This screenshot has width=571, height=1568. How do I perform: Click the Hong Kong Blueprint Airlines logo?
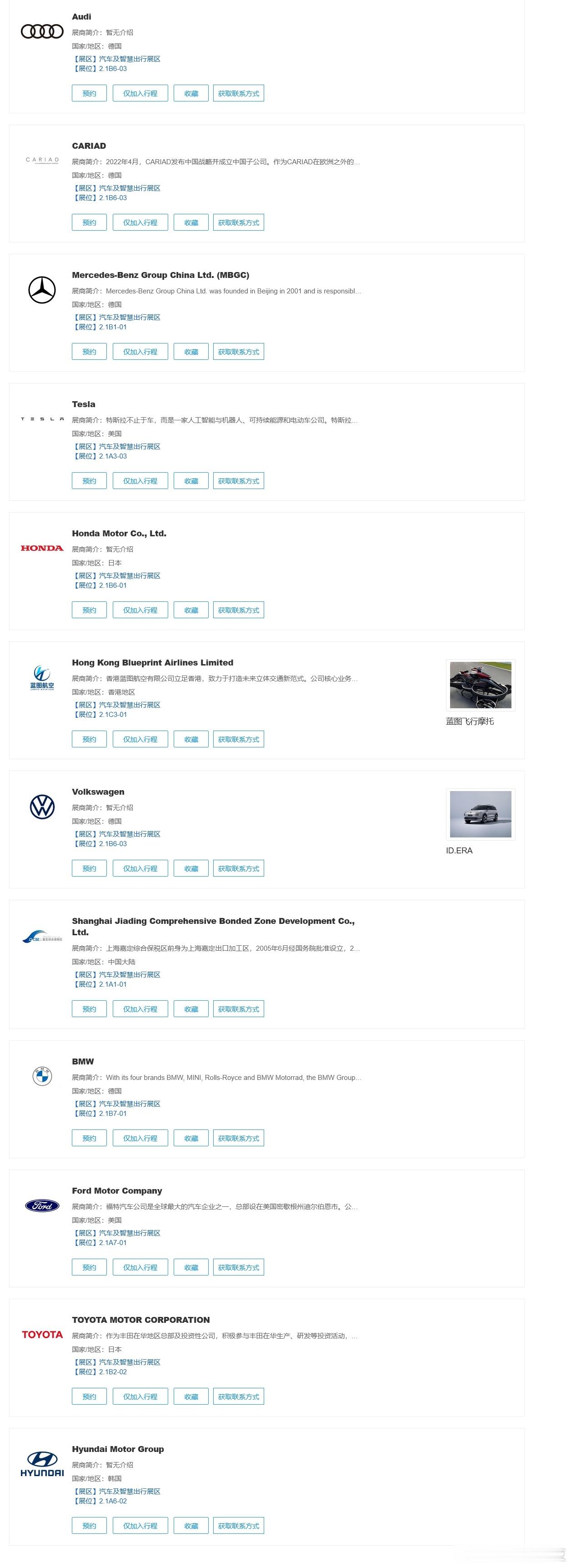(42, 677)
